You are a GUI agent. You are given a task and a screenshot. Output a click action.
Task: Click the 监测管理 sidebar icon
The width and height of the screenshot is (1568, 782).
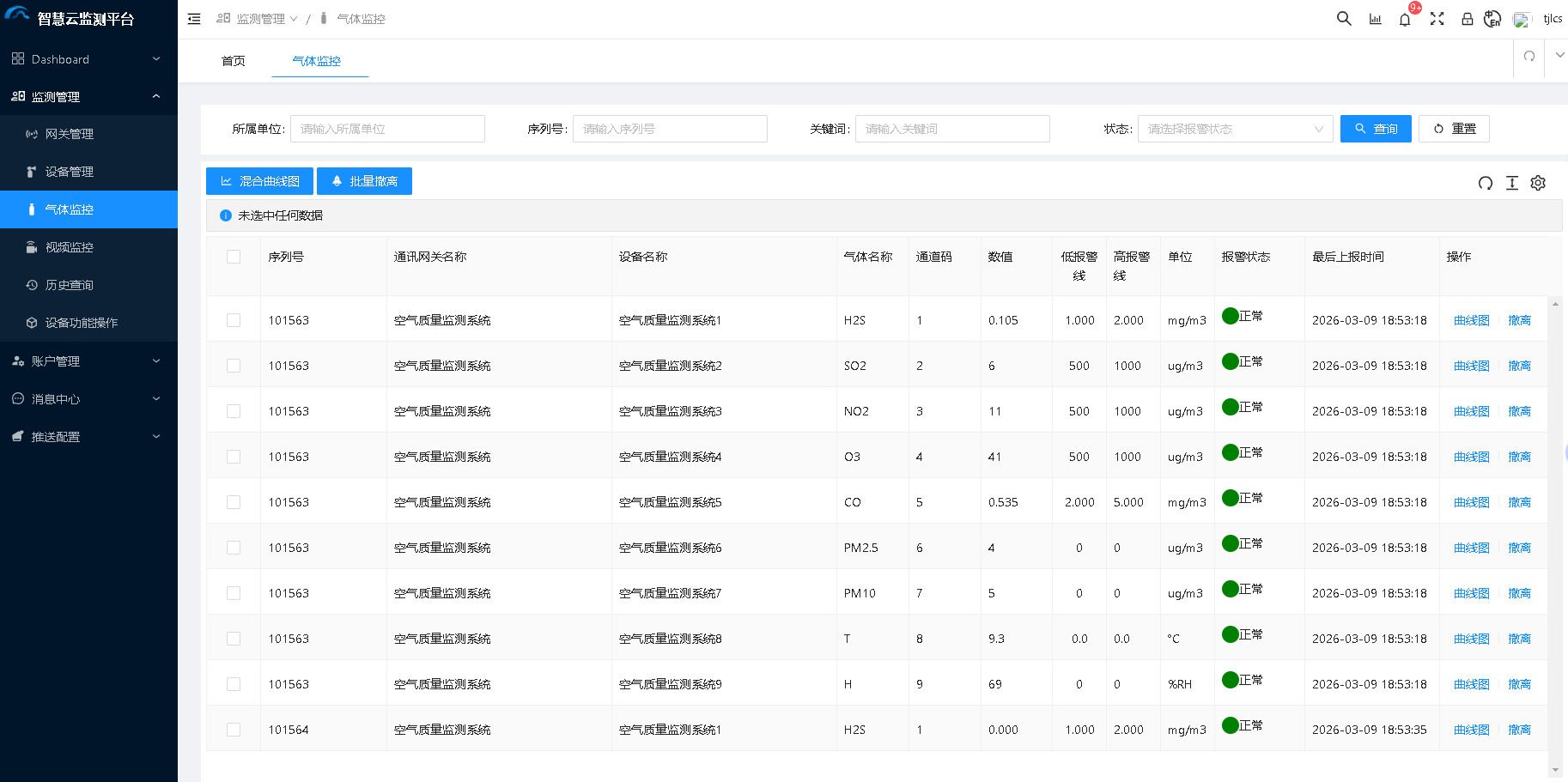point(18,96)
